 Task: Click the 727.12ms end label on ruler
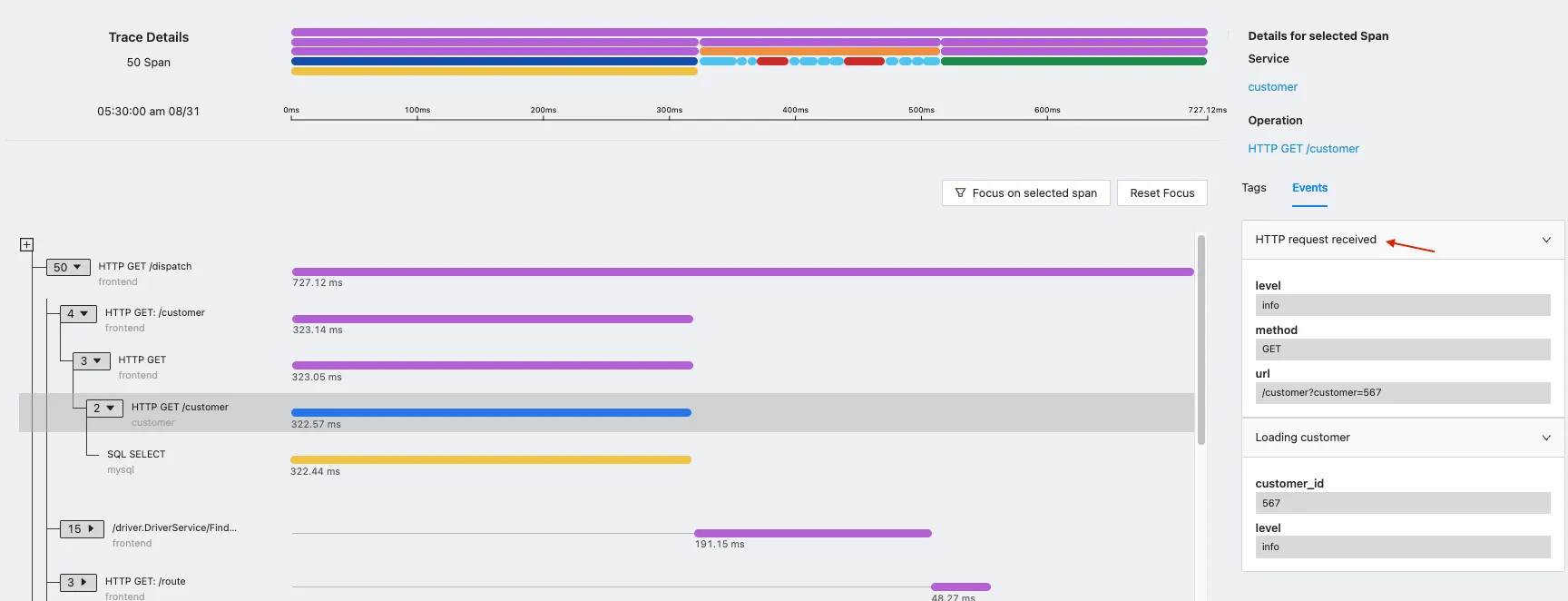pos(1207,110)
